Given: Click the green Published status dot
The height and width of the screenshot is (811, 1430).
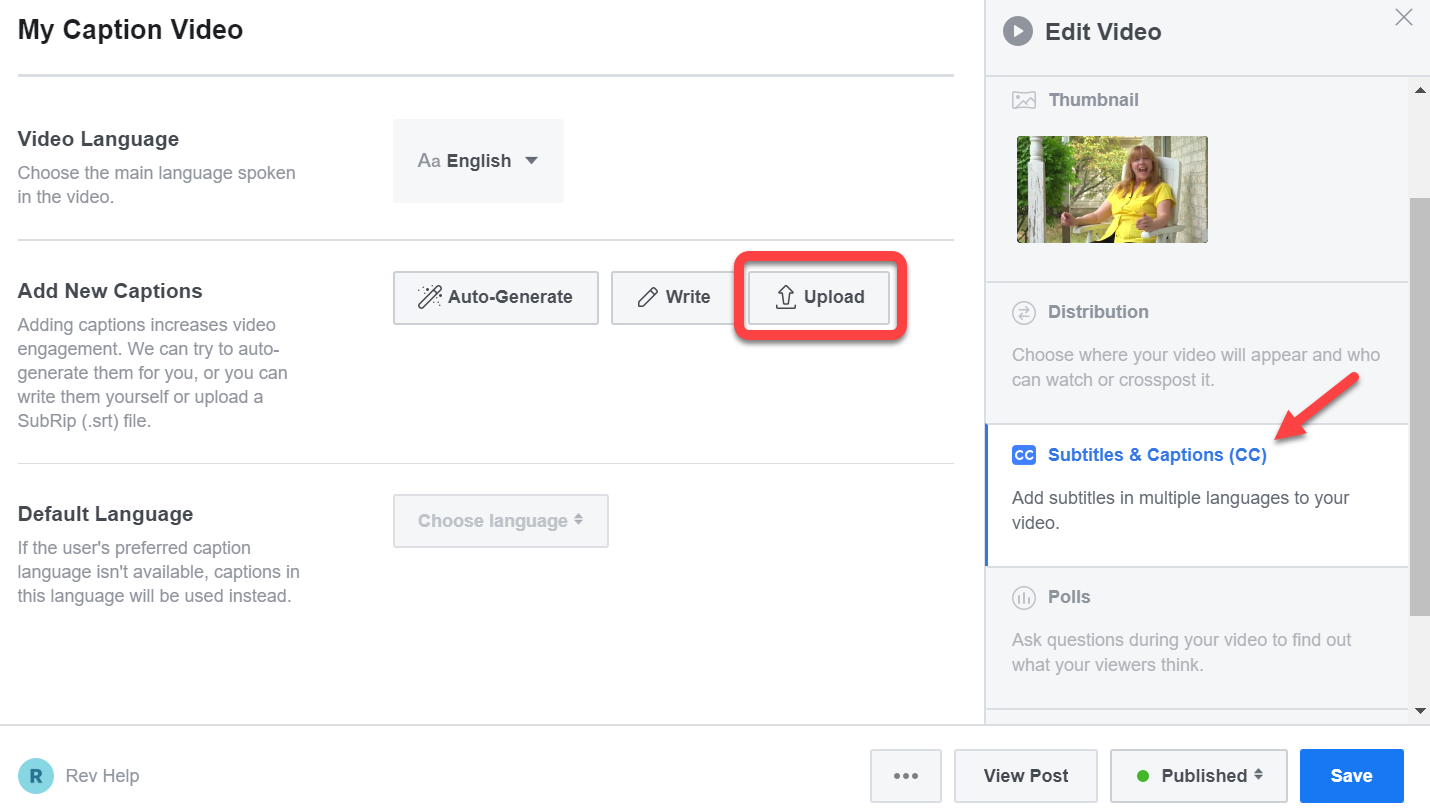Looking at the screenshot, I should 1144,776.
